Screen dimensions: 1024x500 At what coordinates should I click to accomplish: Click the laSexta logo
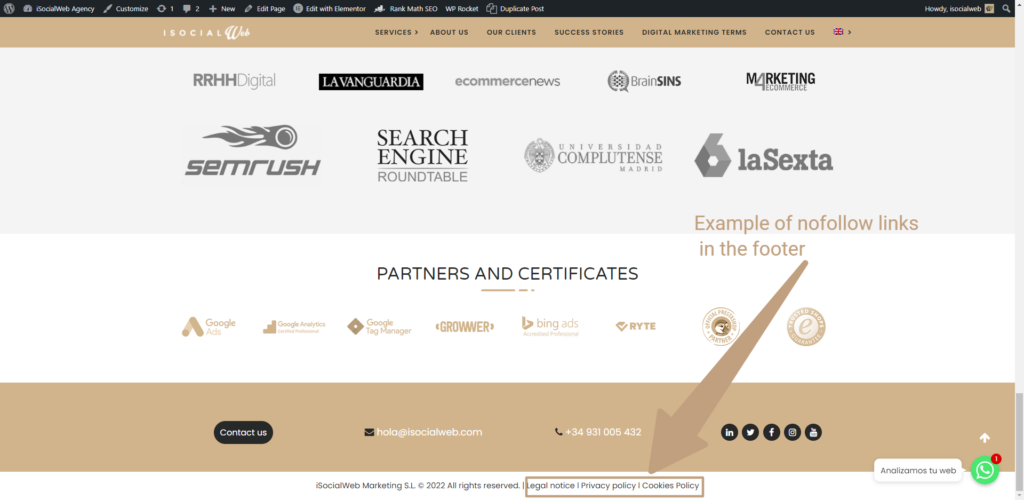tap(763, 155)
